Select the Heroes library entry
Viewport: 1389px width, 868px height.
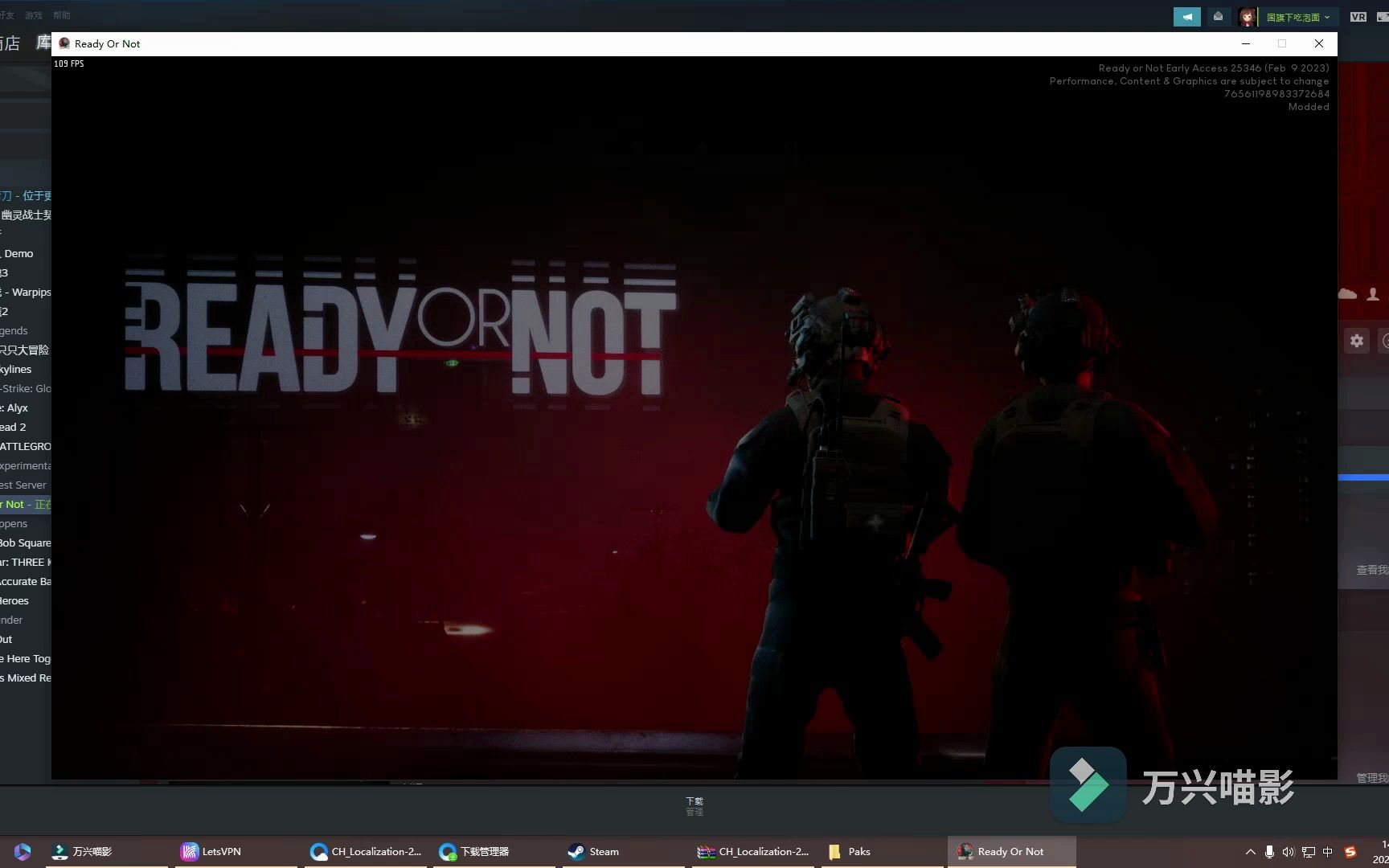26,601
